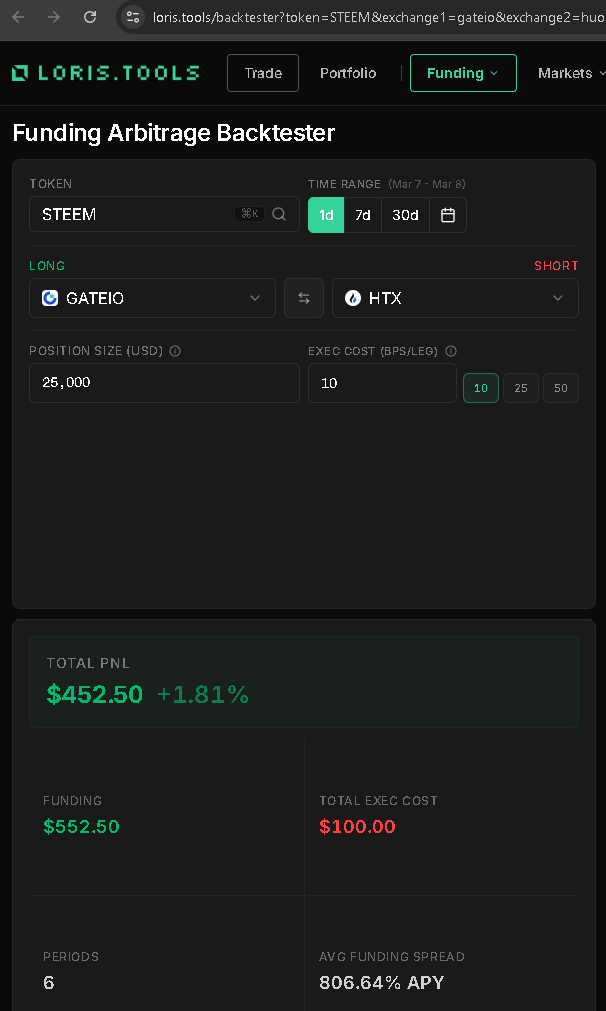The height and width of the screenshot is (1011, 606).
Task: Click the Loris.Tools logo
Action: [105, 73]
